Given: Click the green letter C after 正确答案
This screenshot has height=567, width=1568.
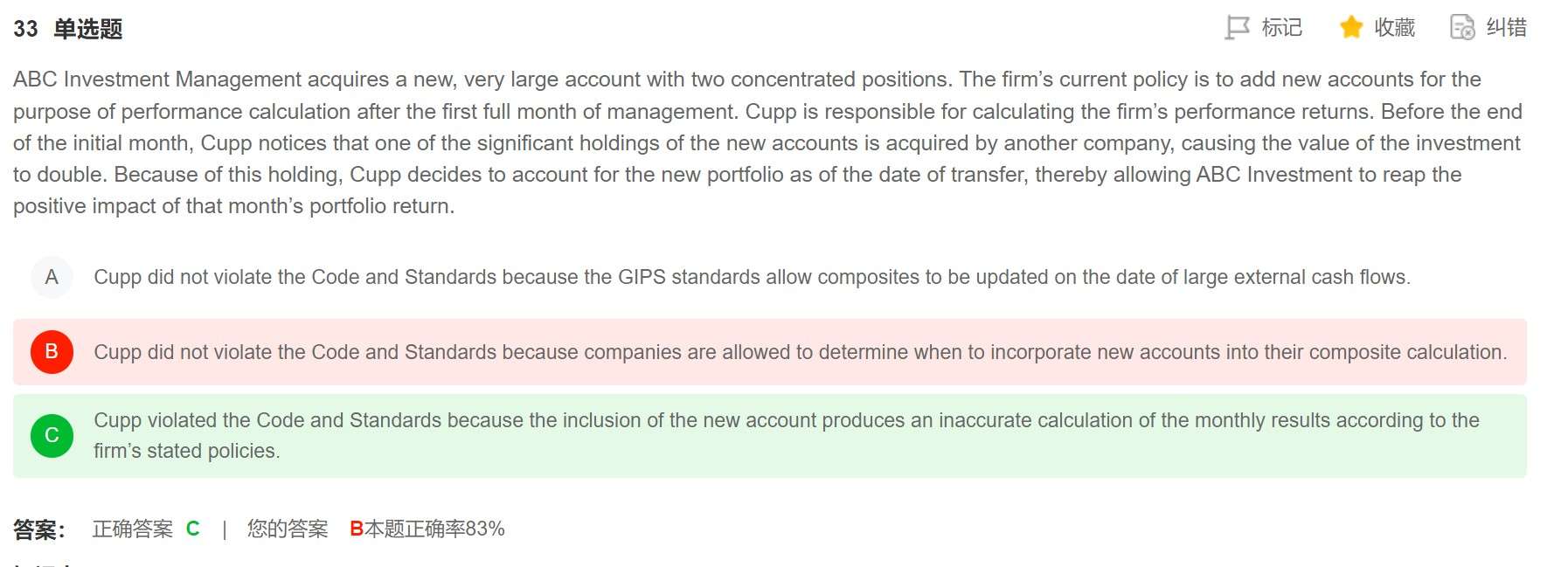Looking at the screenshot, I should coord(193,529).
